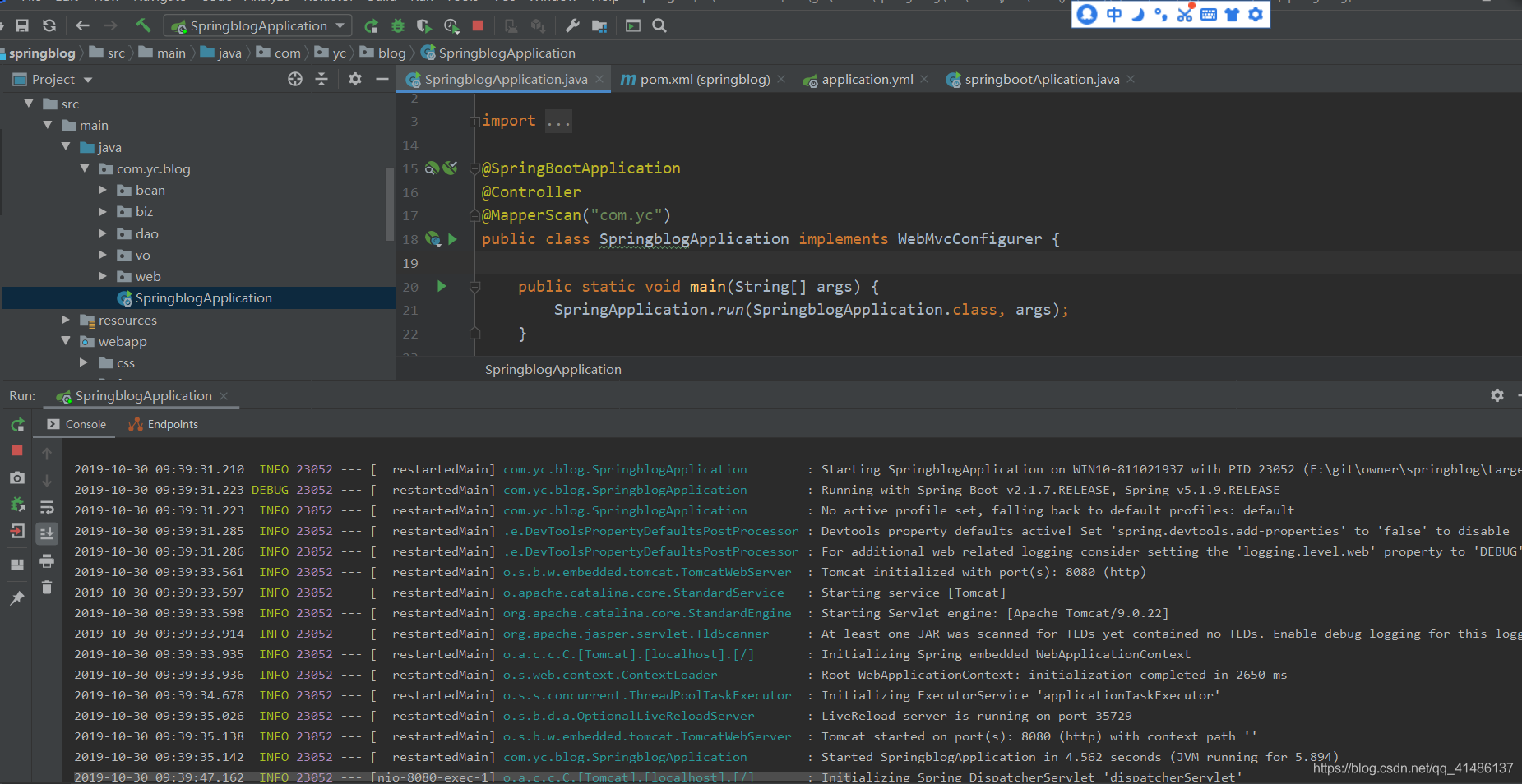This screenshot has width=1522, height=784.
Task: Pin the Run tab with the pin icon
Action: pyautogui.click(x=17, y=598)
